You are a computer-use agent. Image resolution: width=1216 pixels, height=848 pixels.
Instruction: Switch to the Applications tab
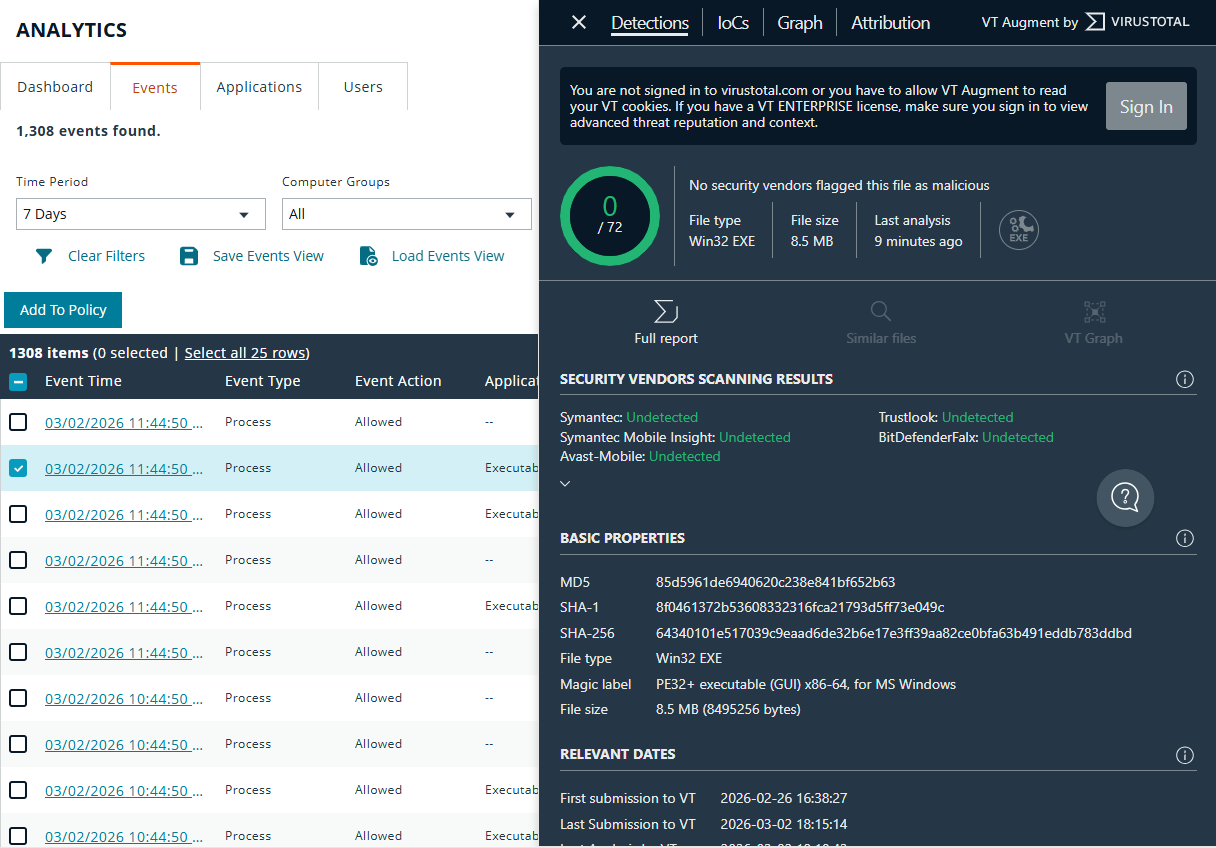(259, 87)
